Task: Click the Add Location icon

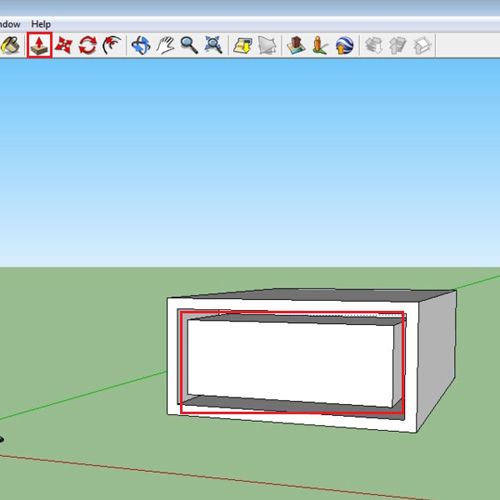Action: (x=243, y=45)
